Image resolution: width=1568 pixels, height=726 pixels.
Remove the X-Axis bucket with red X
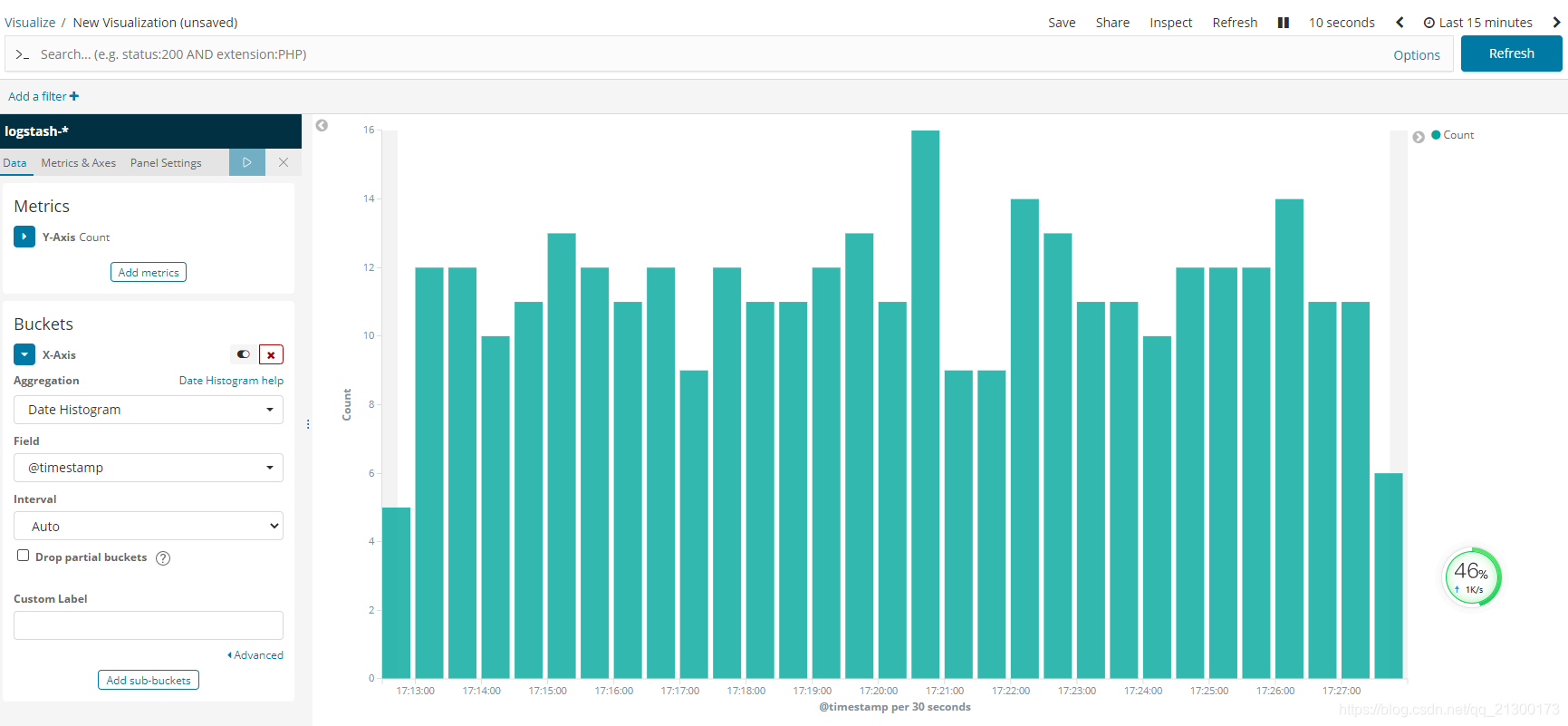click(271, 354)
